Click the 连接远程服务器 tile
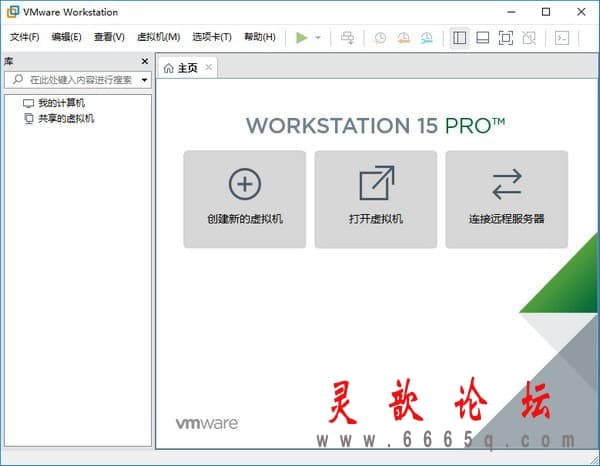600x466 pixels. (507, 199)
